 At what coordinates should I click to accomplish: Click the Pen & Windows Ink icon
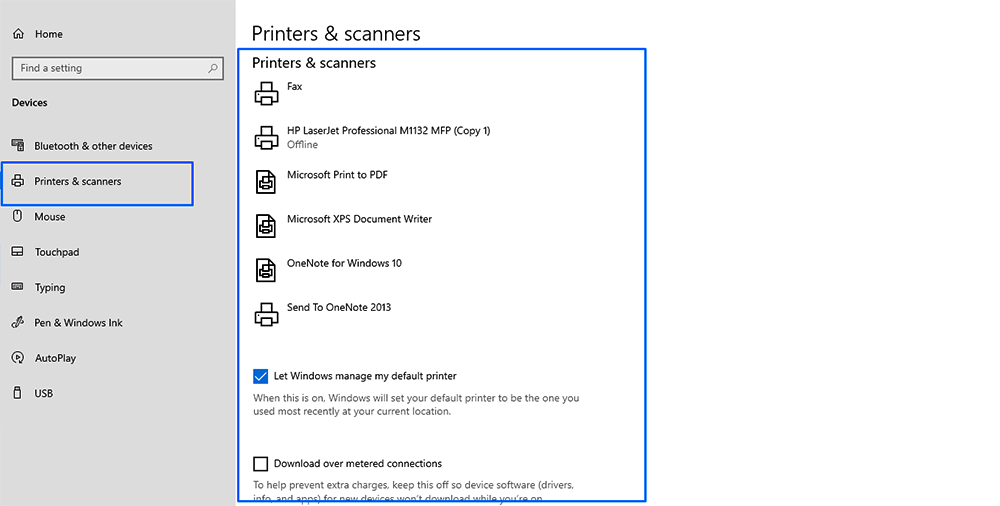(x=18, y=323)
